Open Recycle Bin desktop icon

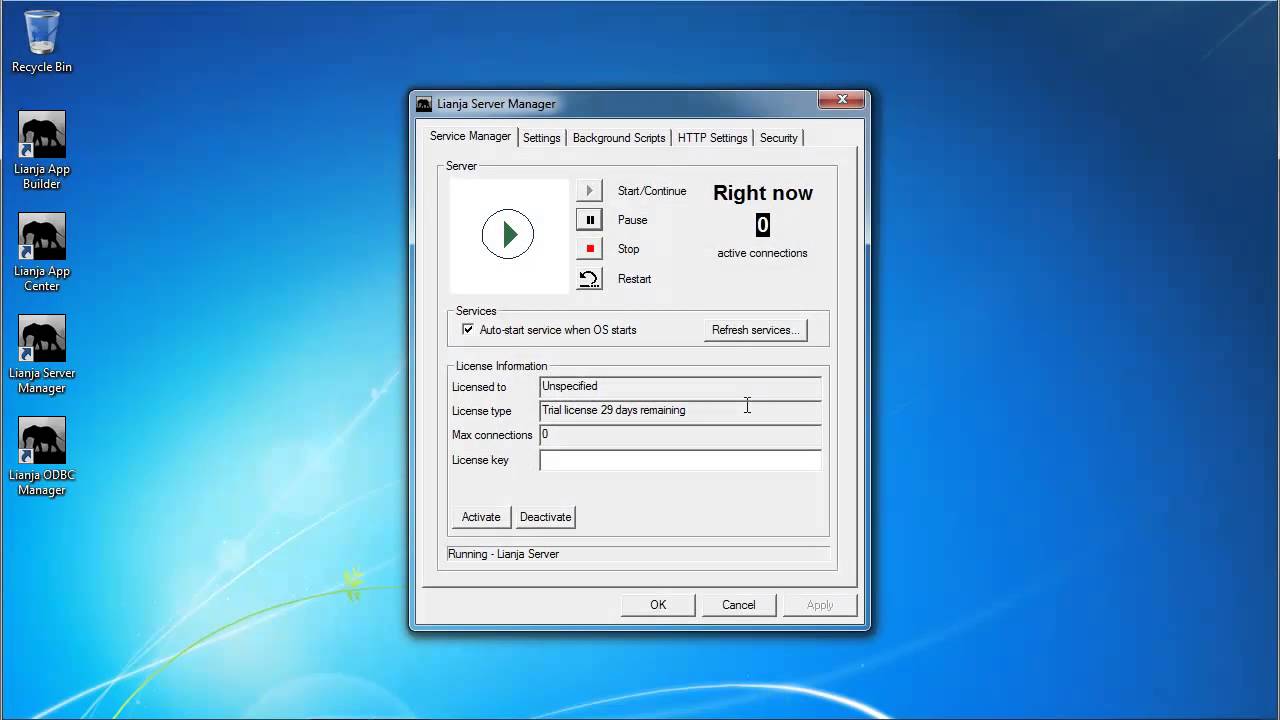[42, 42]
